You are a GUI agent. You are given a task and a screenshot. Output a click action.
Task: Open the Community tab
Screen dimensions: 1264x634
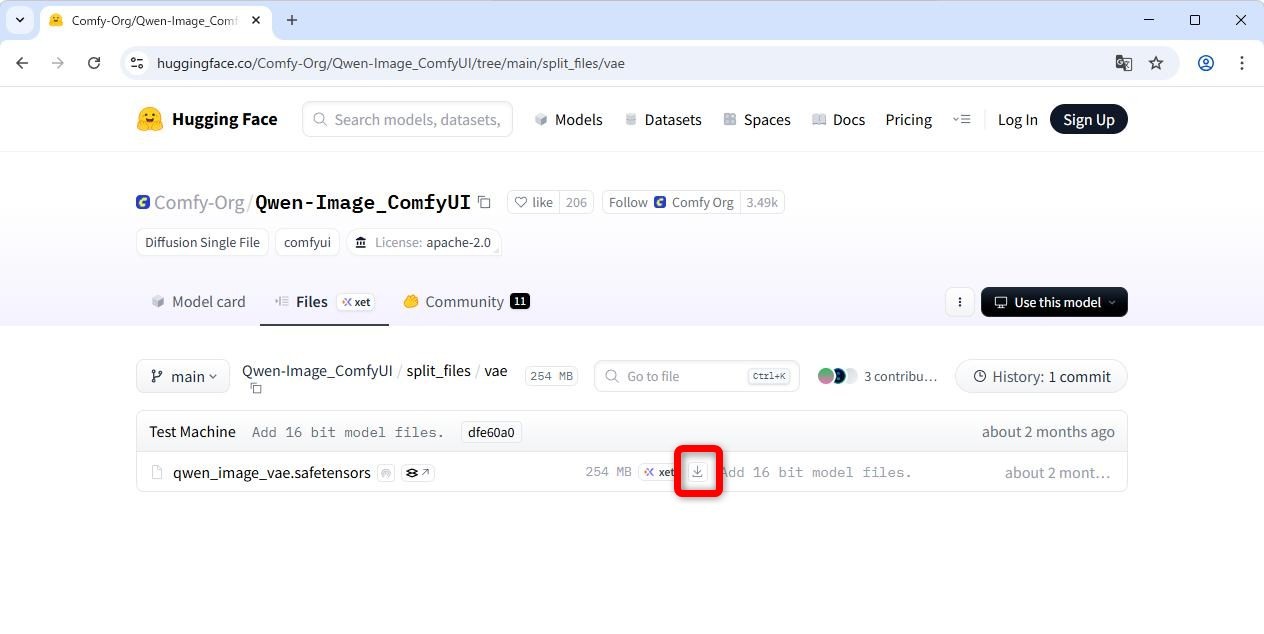(x=466, y=301)
